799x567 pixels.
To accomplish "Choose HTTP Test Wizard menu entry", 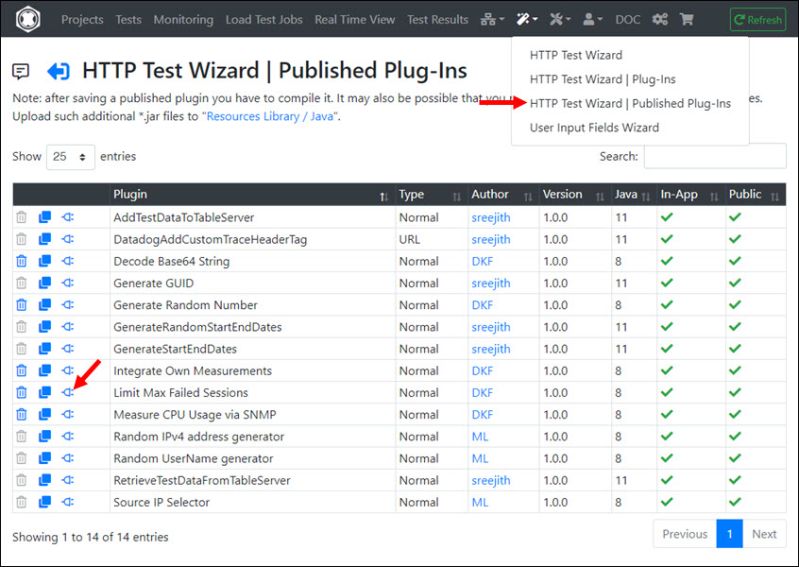I will (576, 55).
